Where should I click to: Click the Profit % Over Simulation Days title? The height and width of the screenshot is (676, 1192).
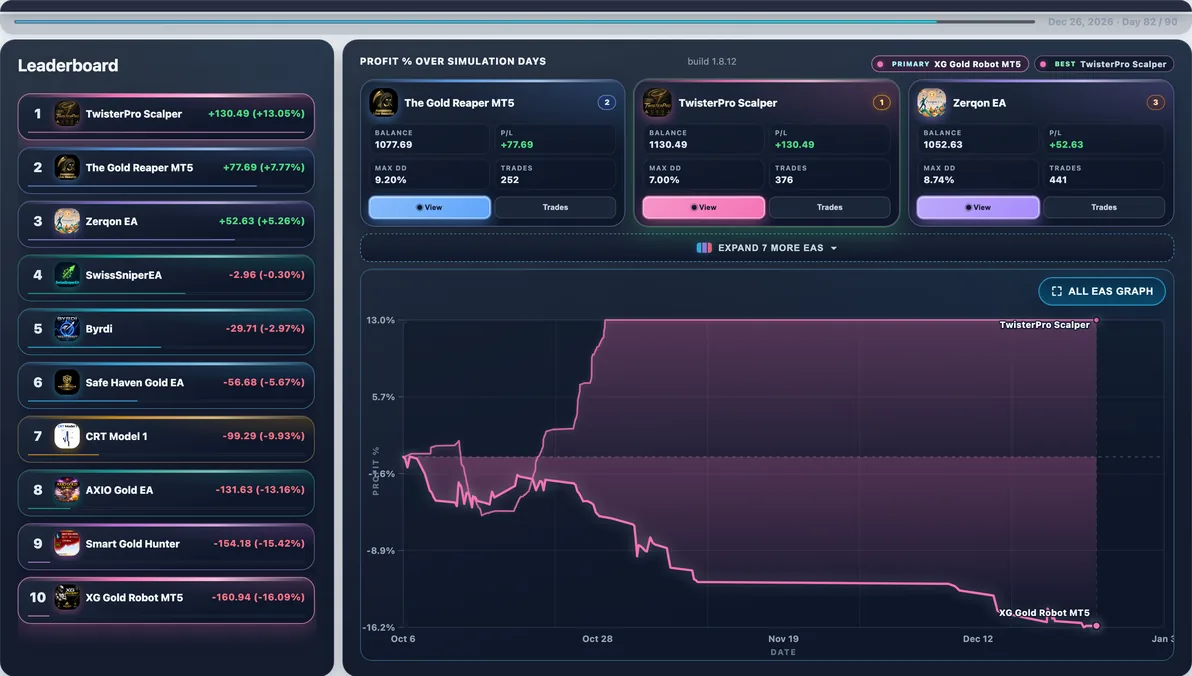pyautogui.click(x=453, y=62)
